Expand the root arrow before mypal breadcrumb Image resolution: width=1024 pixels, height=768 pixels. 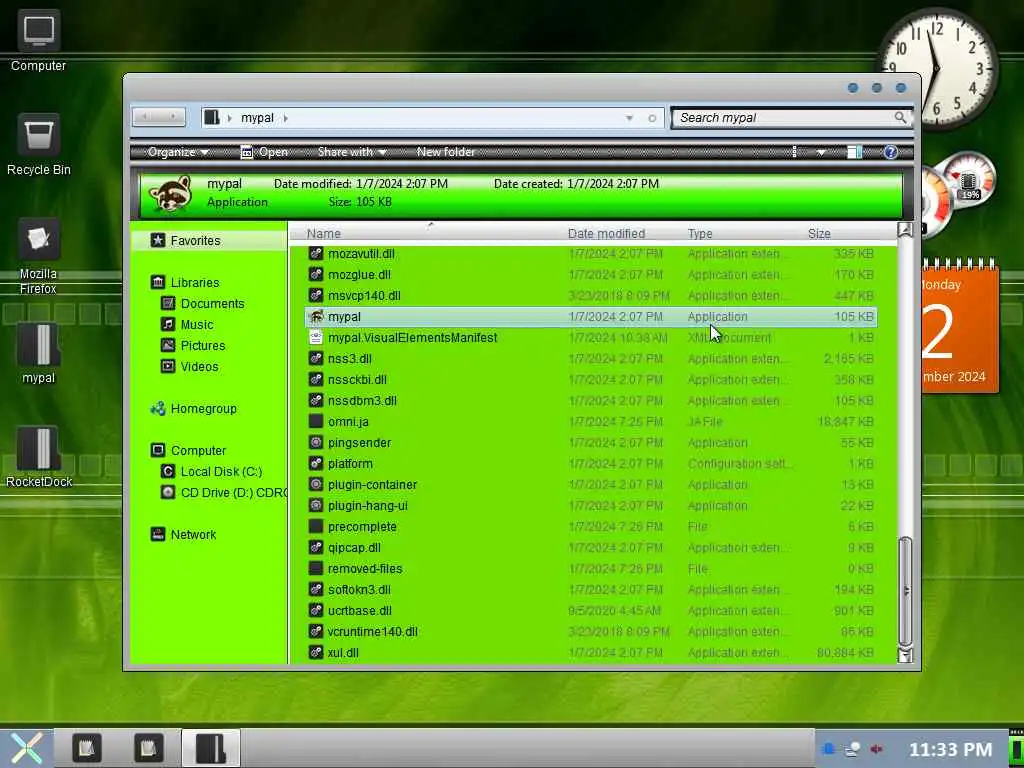(x=230, y=118)
